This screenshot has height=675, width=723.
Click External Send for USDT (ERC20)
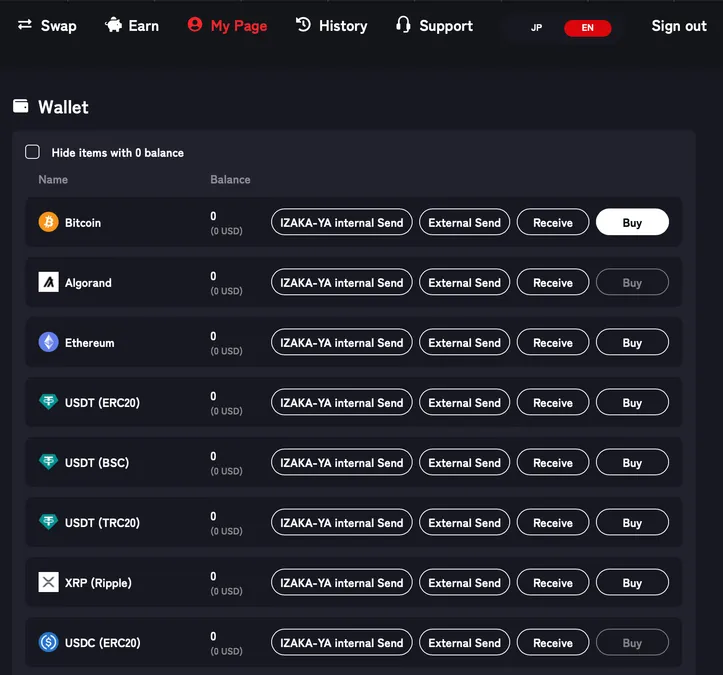[464, 403]
